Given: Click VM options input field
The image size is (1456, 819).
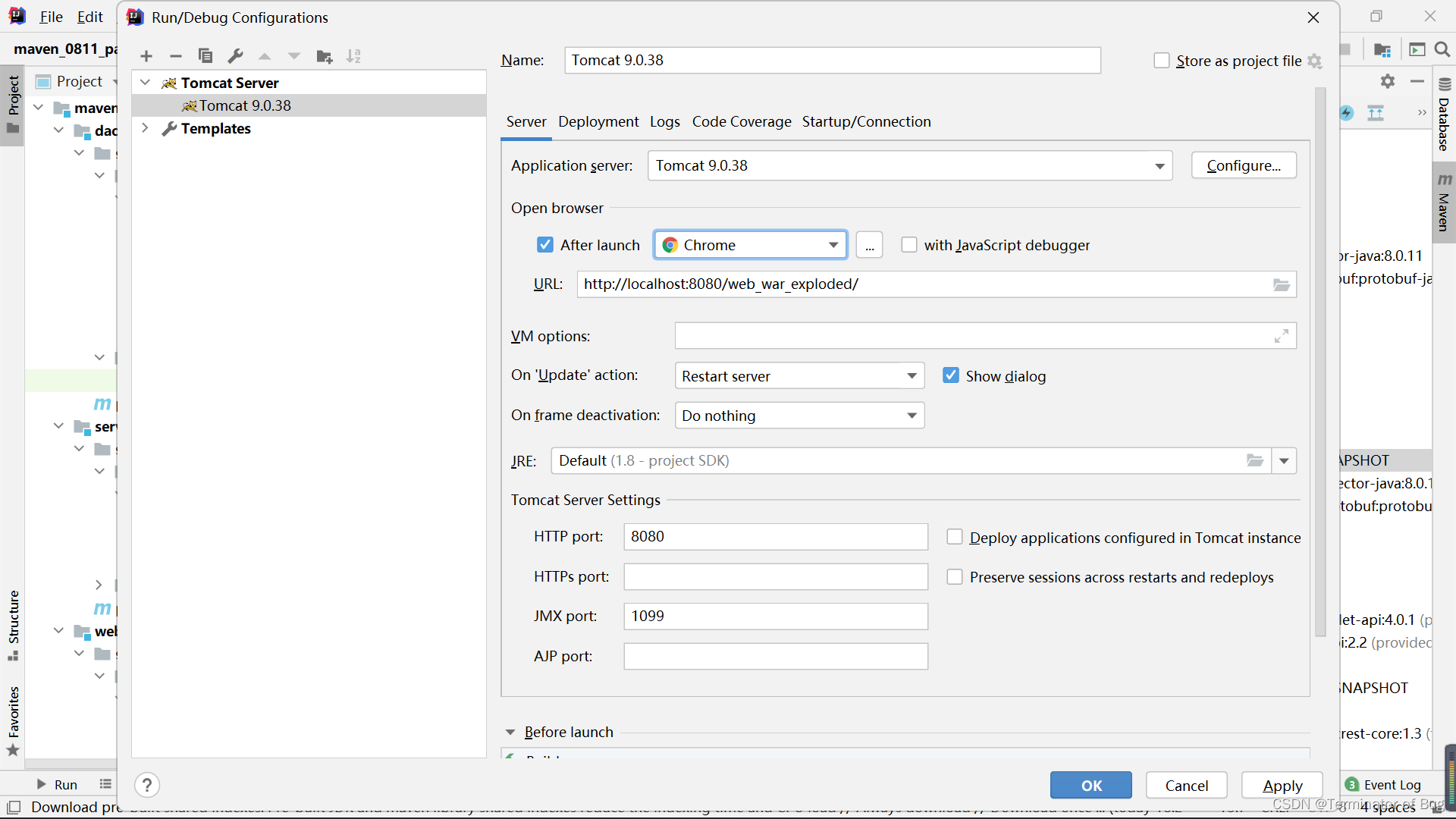Looking at the screenshot, I should 986,336.
